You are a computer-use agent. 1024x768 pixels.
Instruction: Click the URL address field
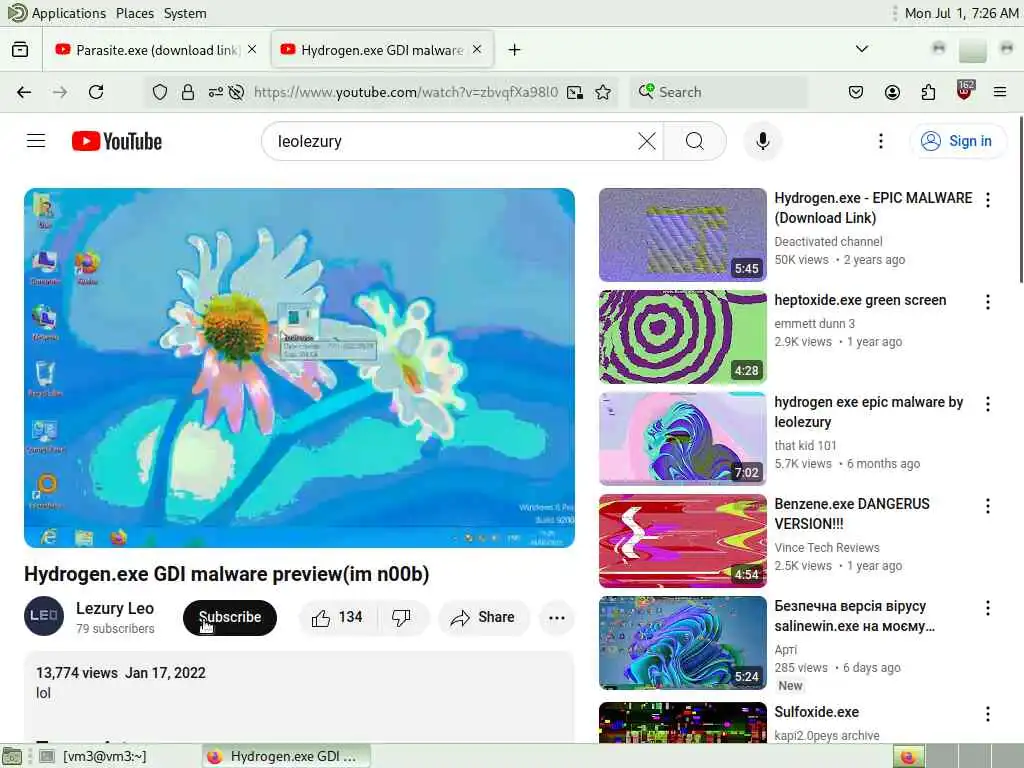(x=405, y=92)
